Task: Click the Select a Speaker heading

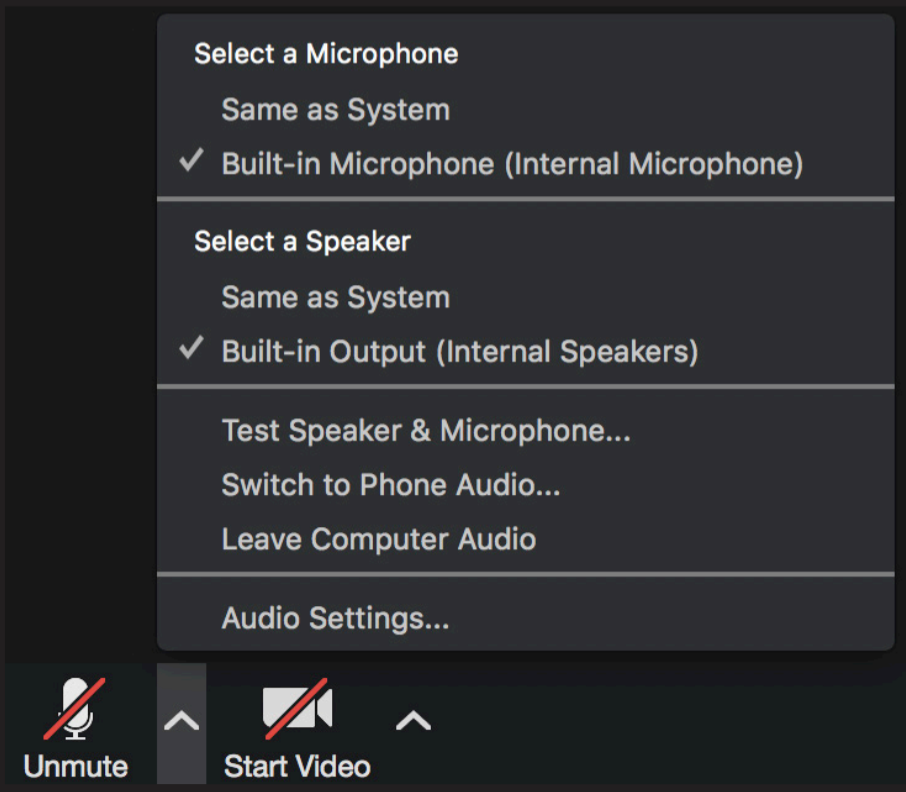Action: [302, 242]
